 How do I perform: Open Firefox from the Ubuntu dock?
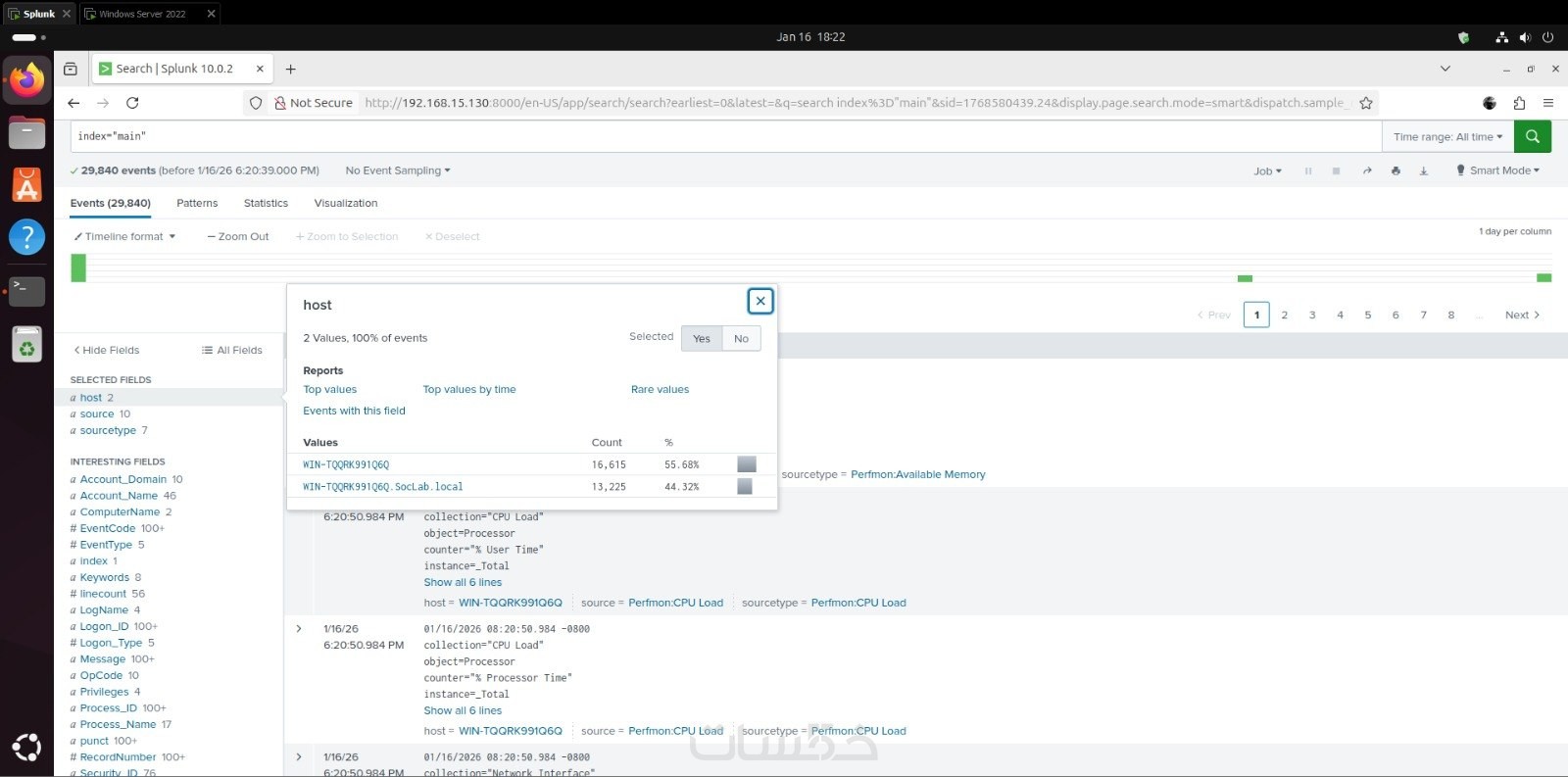point(26,79)
